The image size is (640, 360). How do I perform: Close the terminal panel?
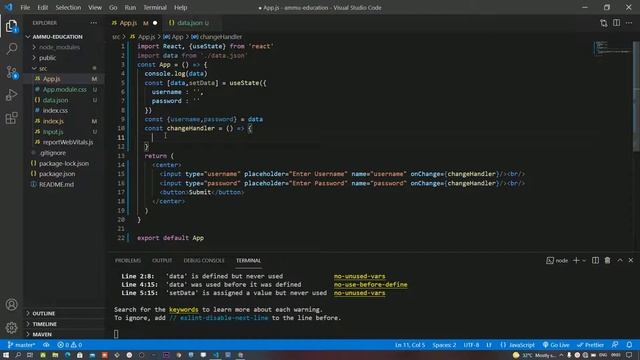[631, 260]
